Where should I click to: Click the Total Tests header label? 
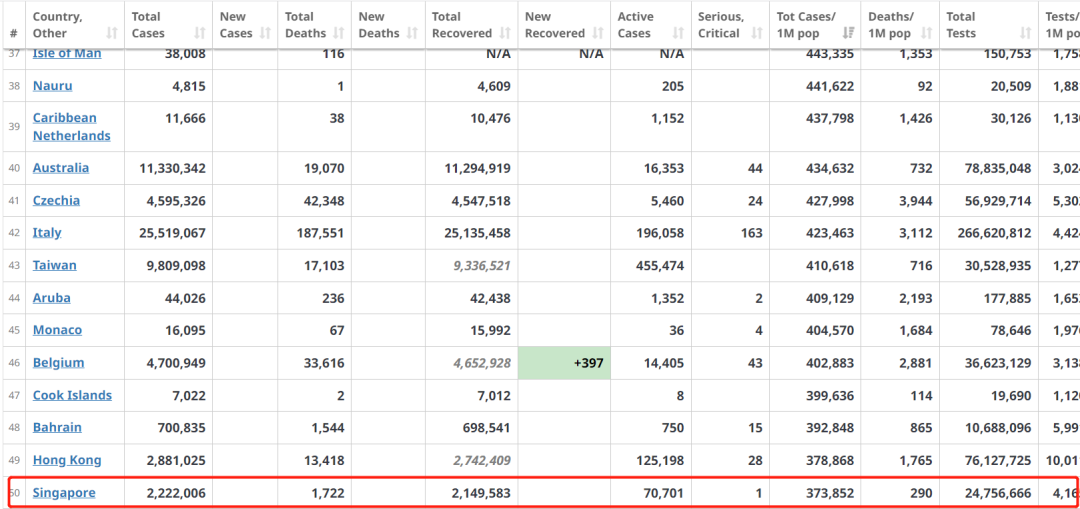[x=961, y=25]
